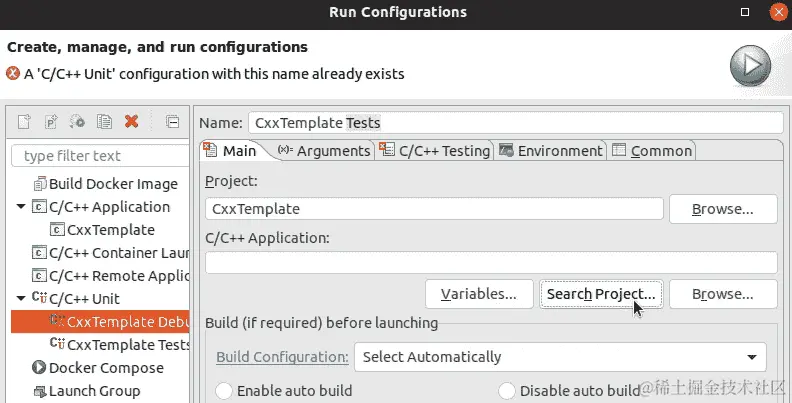792x403 pixels.
Task: Open the Arguments tab
Action: tap(324, 150)
